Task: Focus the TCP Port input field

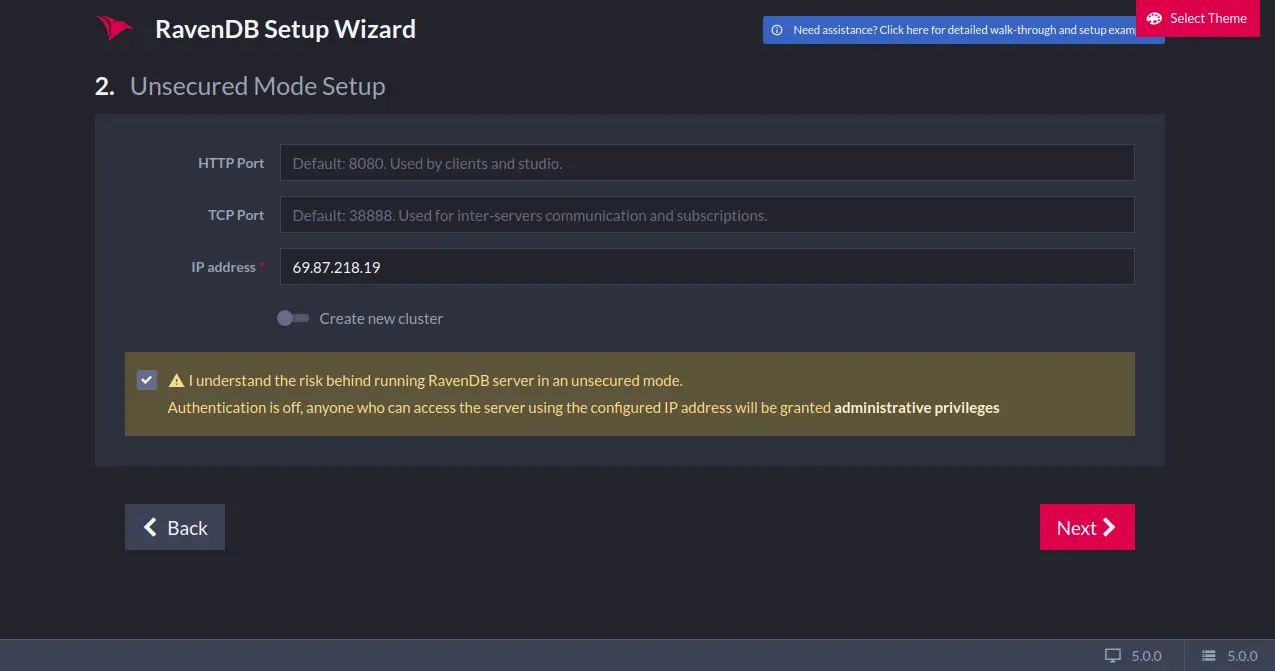Action: [x=707, y=215]
